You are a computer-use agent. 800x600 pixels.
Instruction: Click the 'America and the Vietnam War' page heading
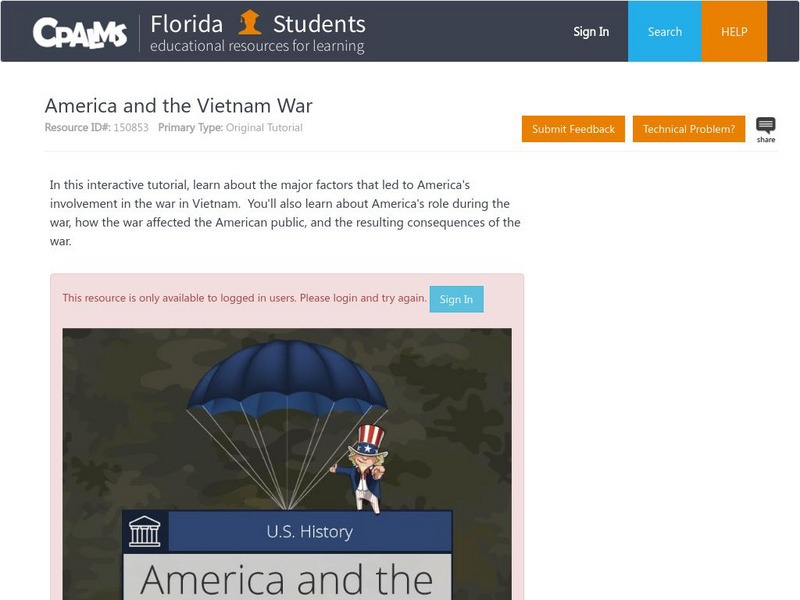click(x=179, y=105)
